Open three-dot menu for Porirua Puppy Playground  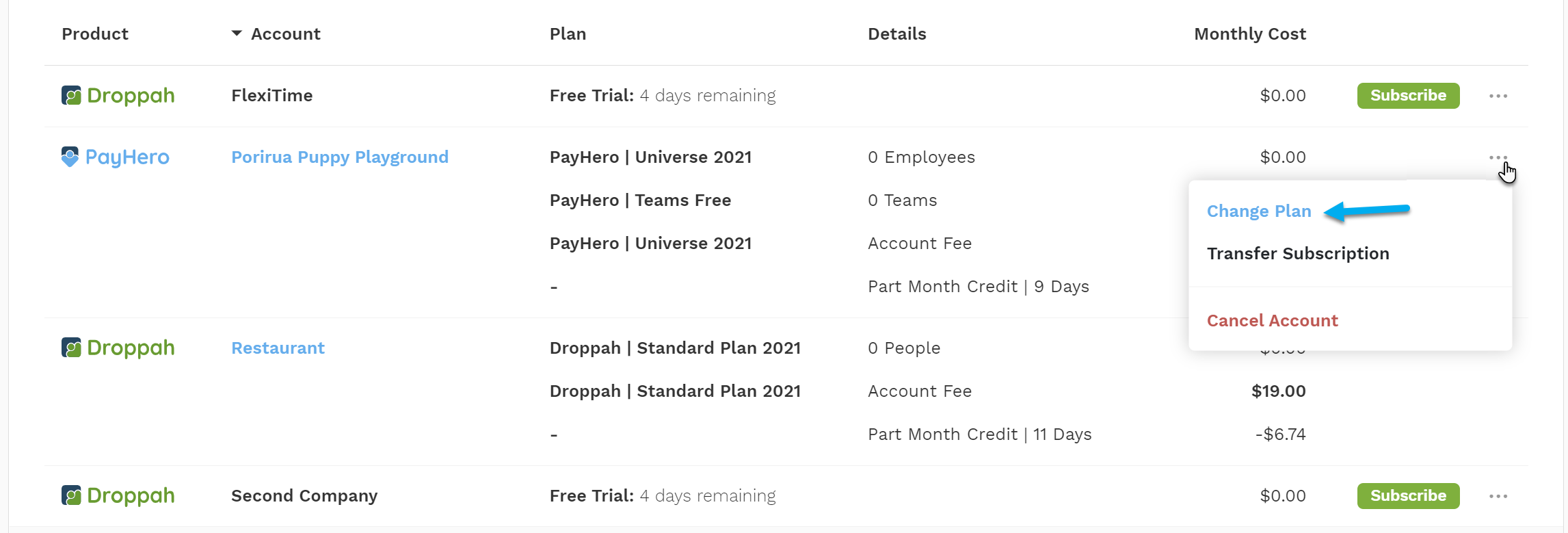pos(1498,157)
